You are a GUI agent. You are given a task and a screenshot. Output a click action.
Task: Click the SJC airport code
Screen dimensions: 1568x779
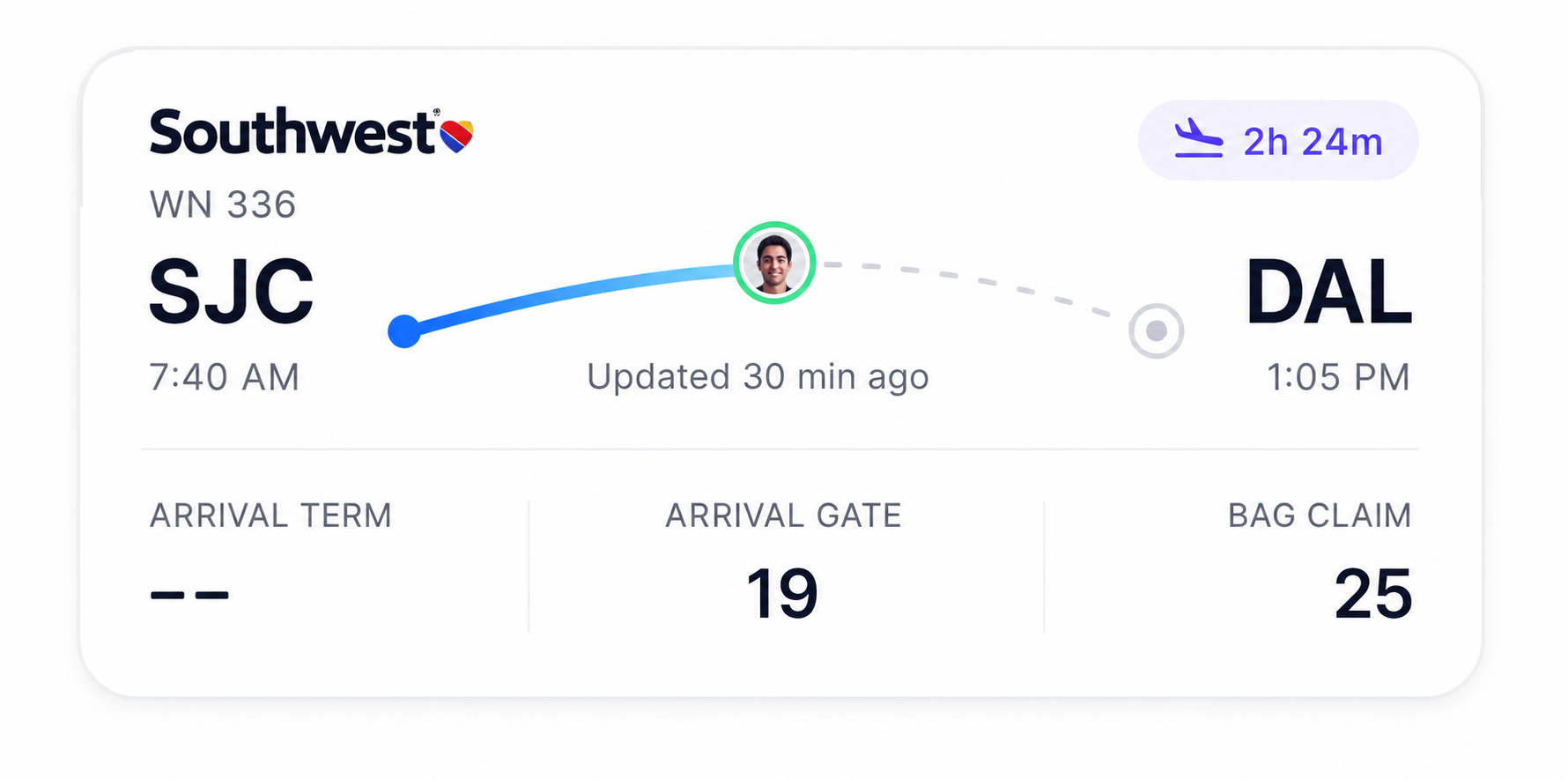(232, 292)
